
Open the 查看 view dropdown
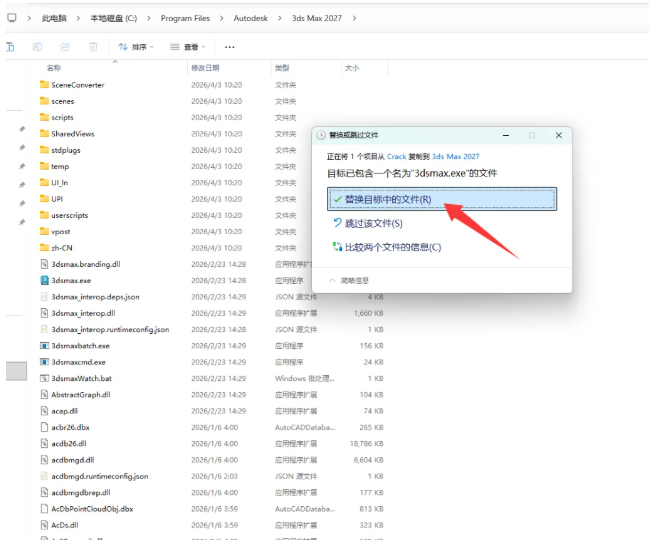click(187, 47)
